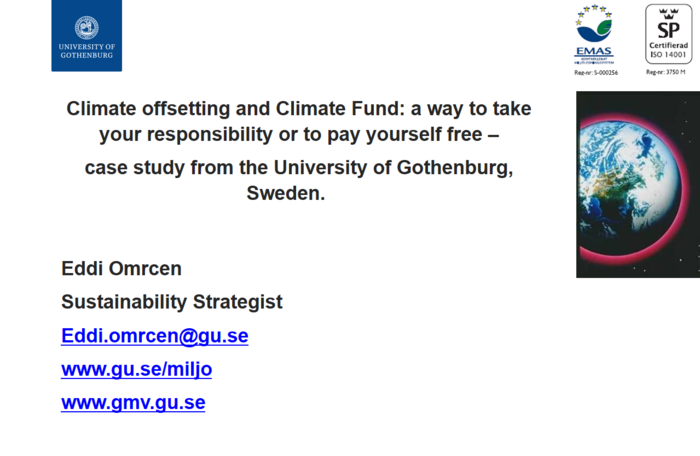Click the Earth globe image
Image resolution: width=700 pixels, height=456 pixels.
[x=638, y=184]
